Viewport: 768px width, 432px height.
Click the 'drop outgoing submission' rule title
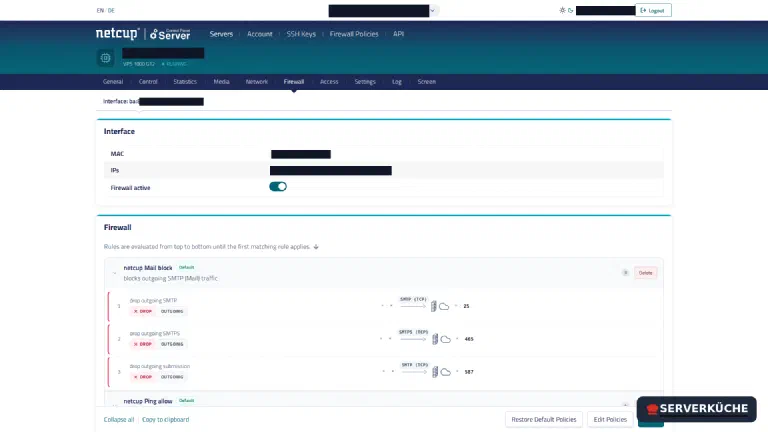point(160,366)
